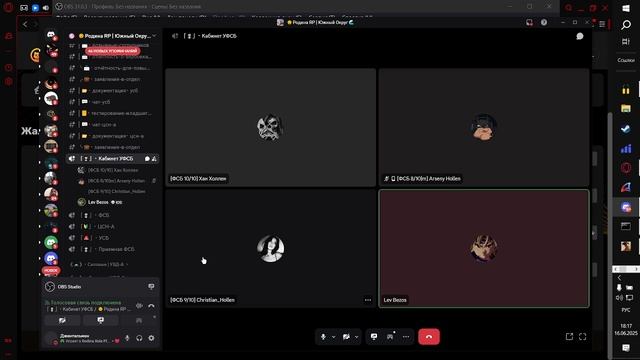Open the blue Discord-logo server icon

coord(51,258)
